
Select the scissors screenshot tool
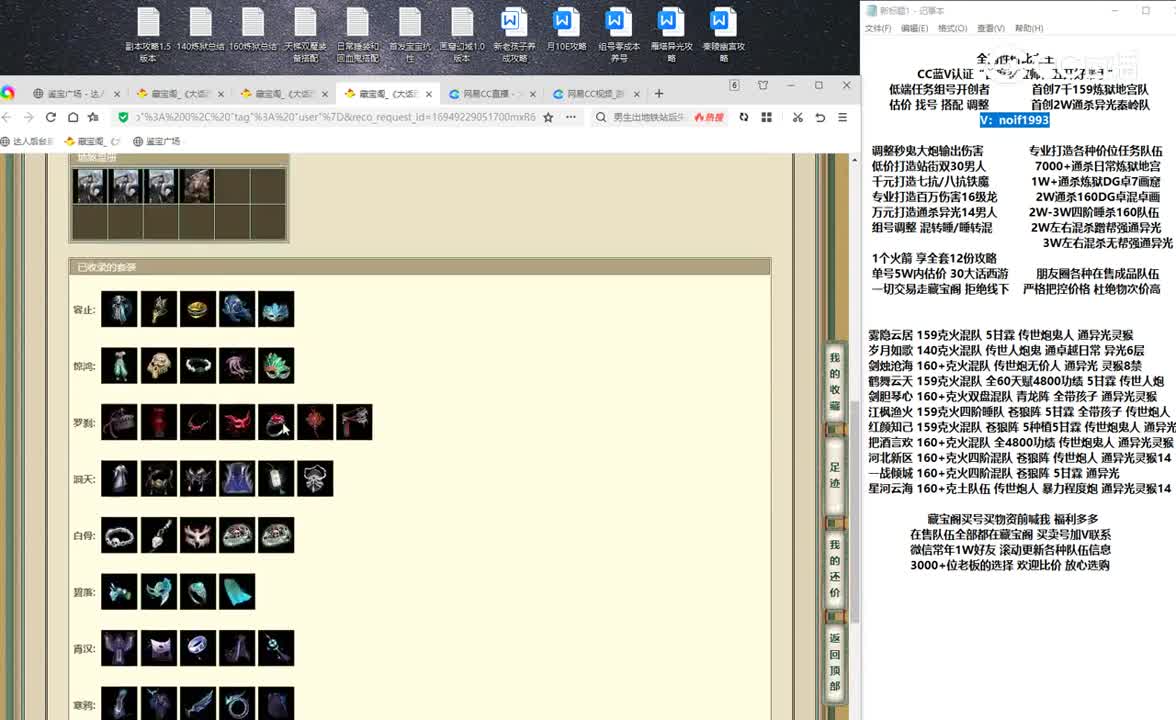pos(797,117)
